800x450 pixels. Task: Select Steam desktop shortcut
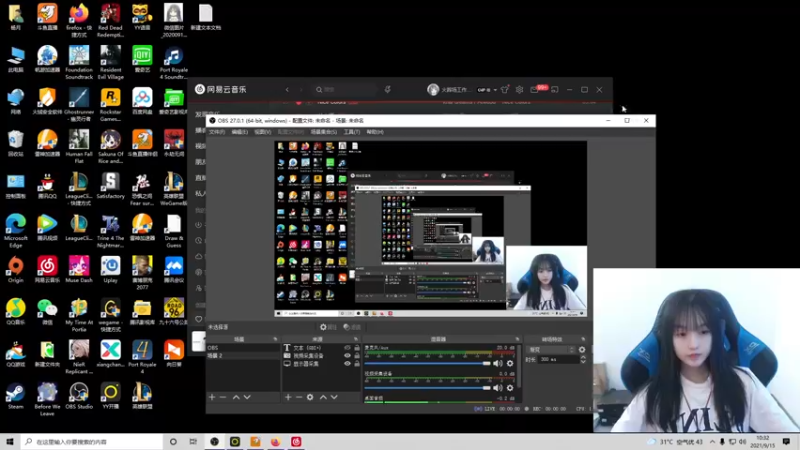coord(15,397)
